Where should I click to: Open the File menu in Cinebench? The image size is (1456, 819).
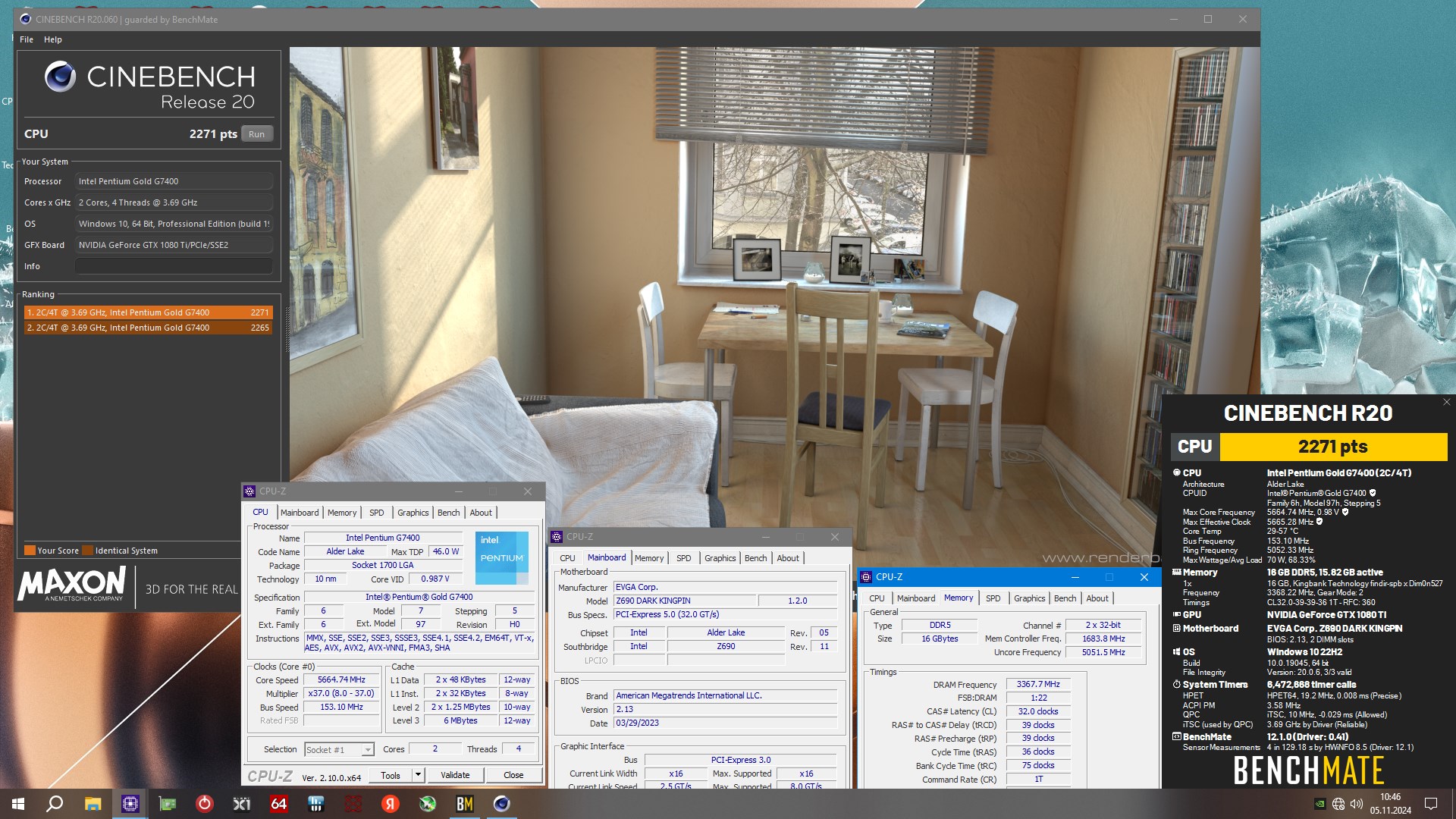point(27,39)
